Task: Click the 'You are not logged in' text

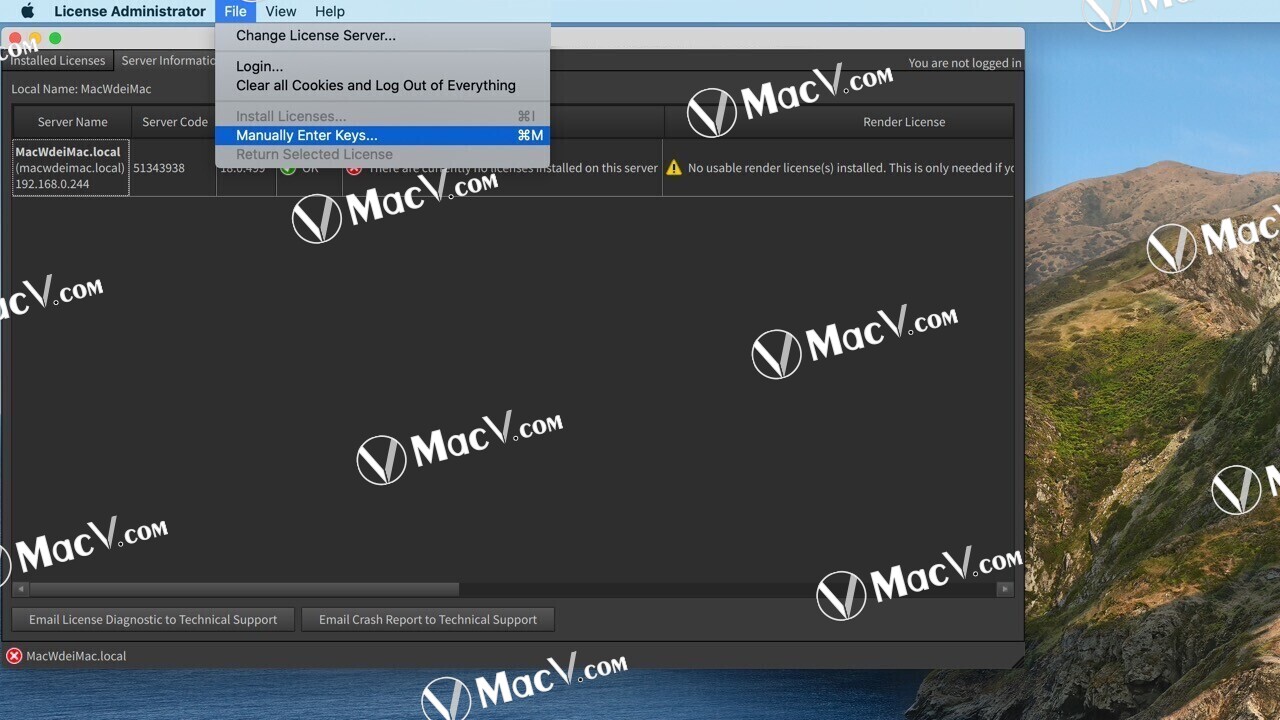Action: [x=965, y=63]
